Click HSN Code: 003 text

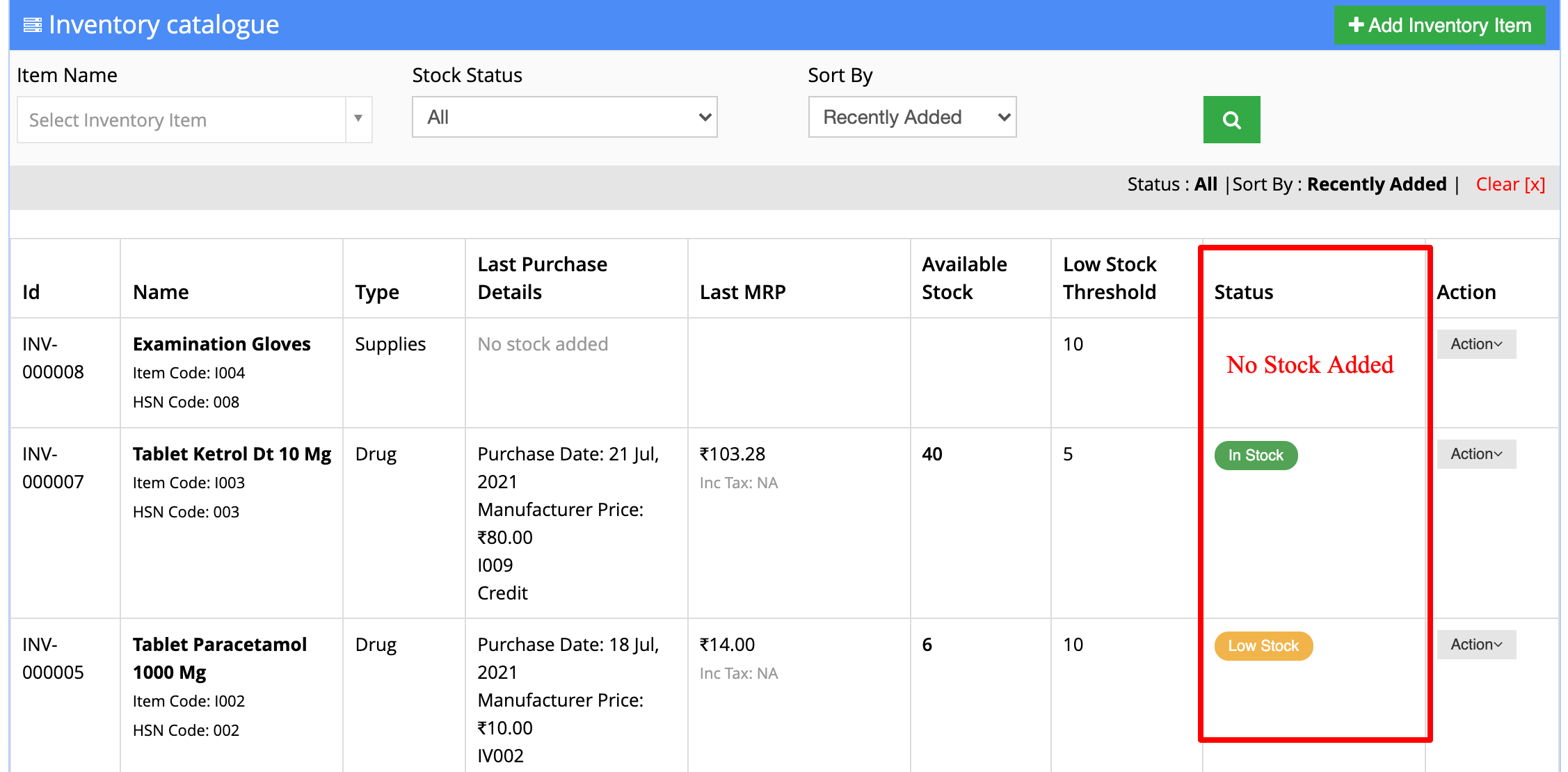coord(186,513)
